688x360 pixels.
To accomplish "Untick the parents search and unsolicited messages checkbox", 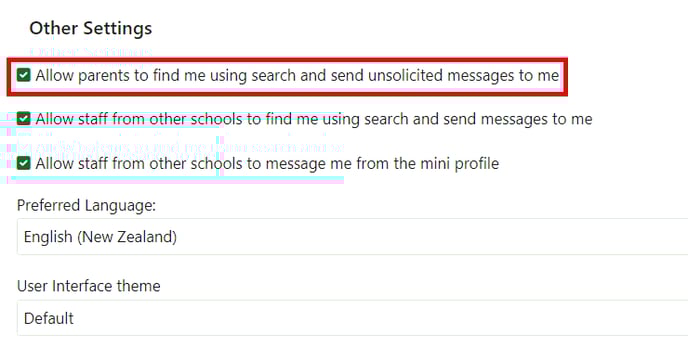I will [24, 75].
